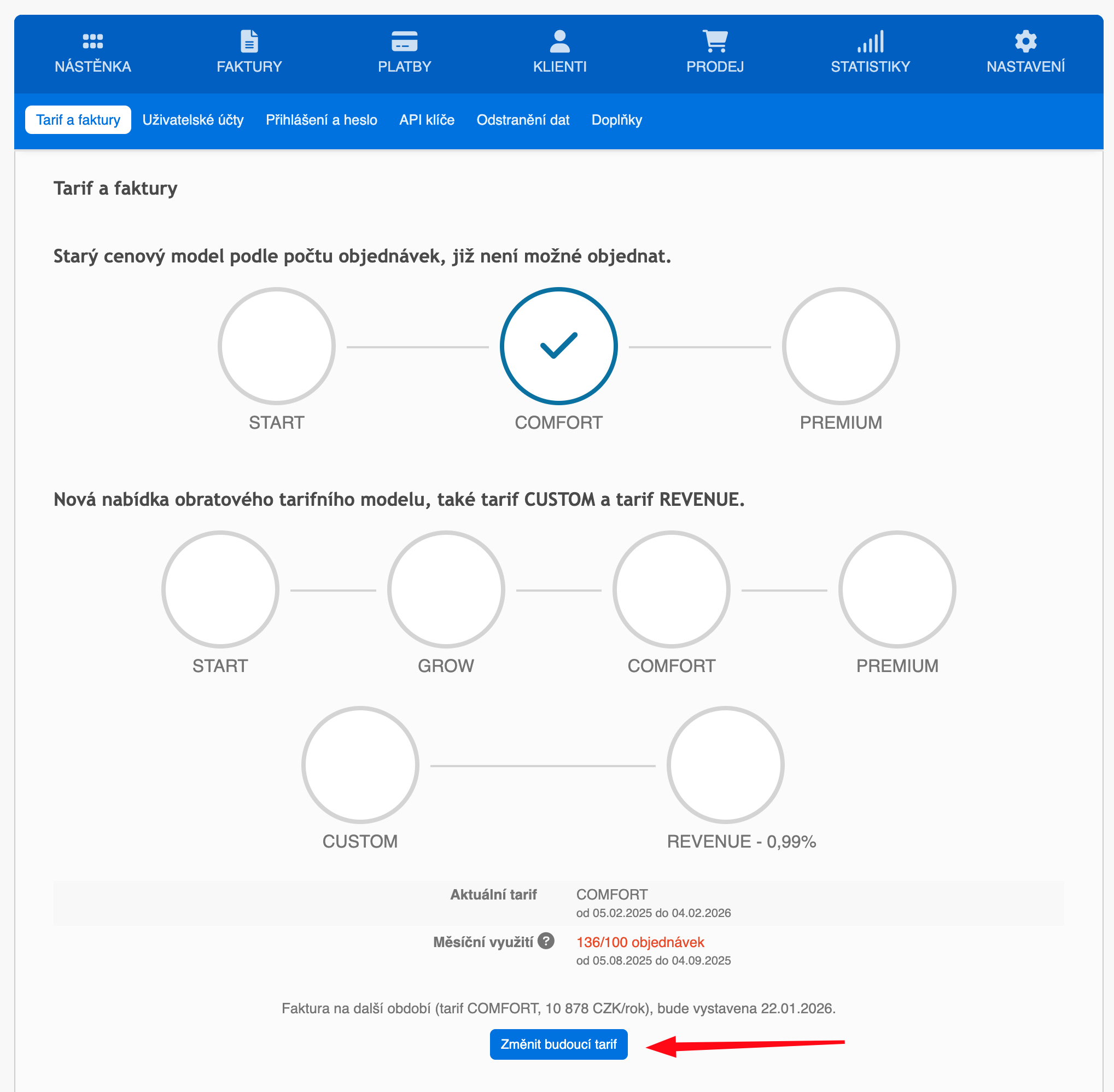Select the old model START tariff circle
The height and width of the screenshot is (1092, 1114).
pyautogui.click(x=277, y=346)
